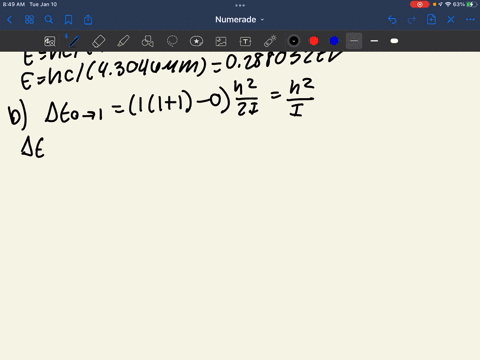Image resolution: width=480 pixels, height=360 pixels.
Task: Insert an image with the Image tool
Action: [221, 41]
